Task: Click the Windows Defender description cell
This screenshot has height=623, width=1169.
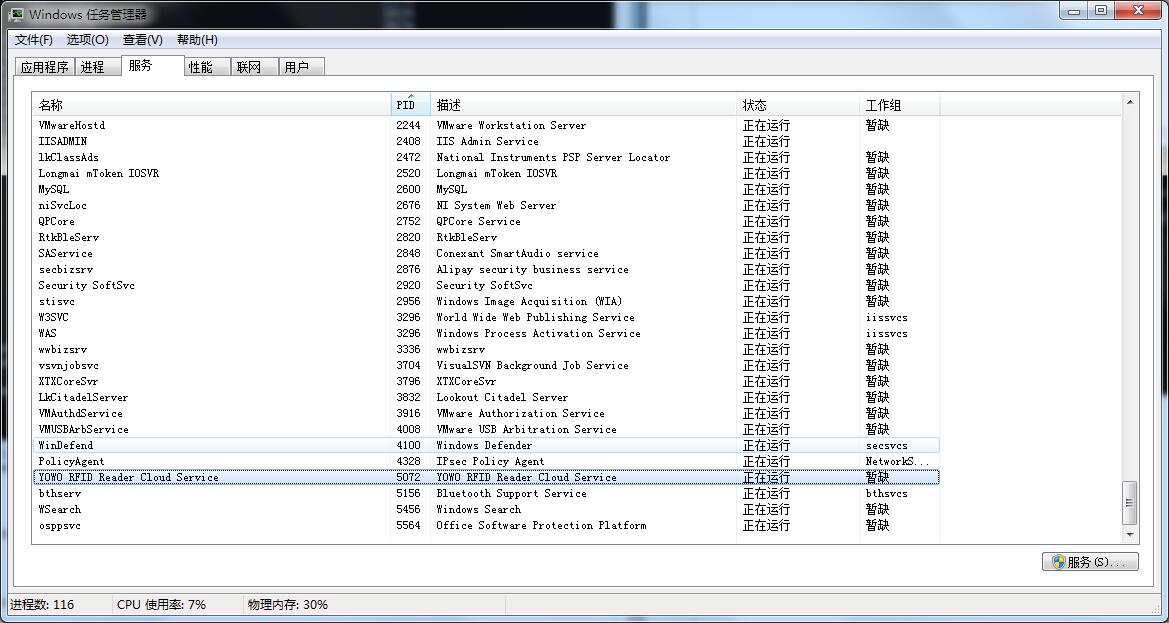Action: pos(485,446)
